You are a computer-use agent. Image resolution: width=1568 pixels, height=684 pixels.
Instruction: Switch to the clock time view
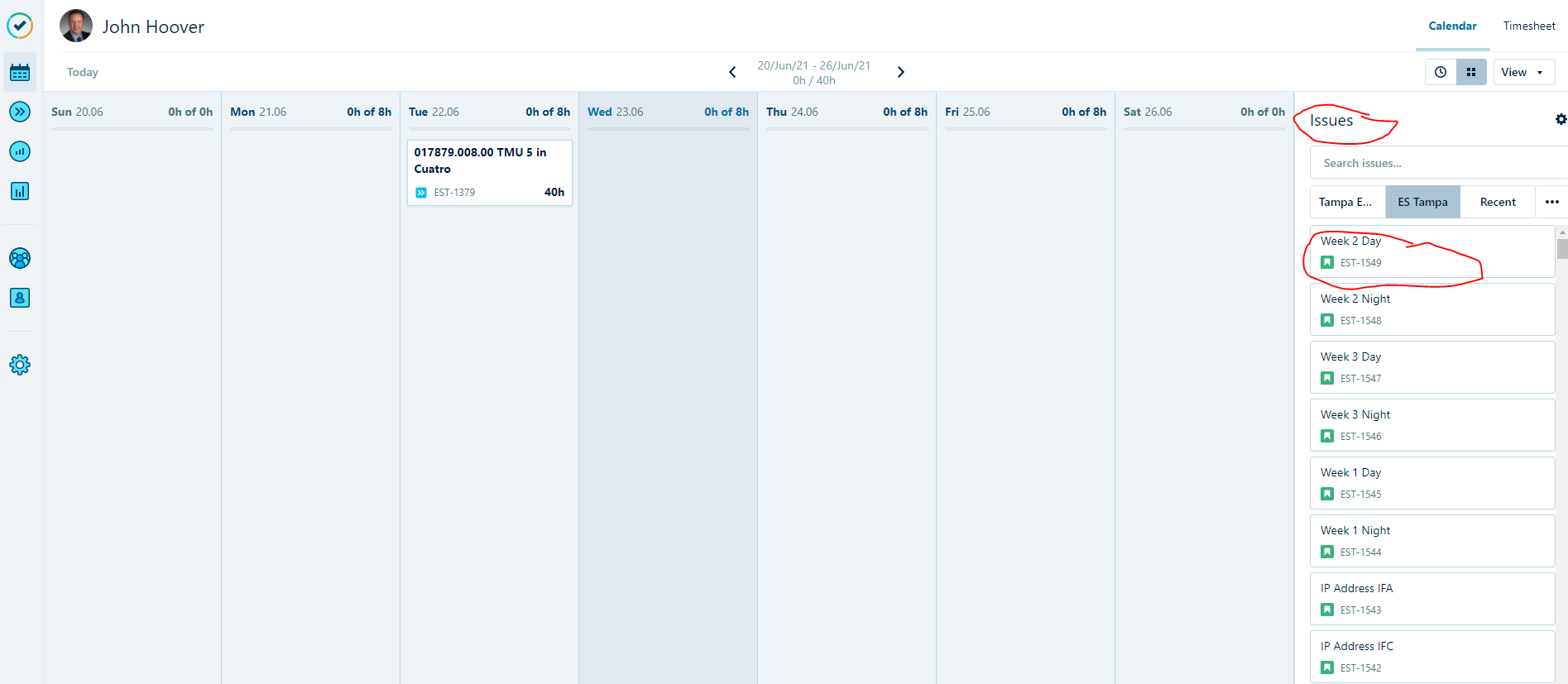pyautogui.click(x=1441, y=72)
